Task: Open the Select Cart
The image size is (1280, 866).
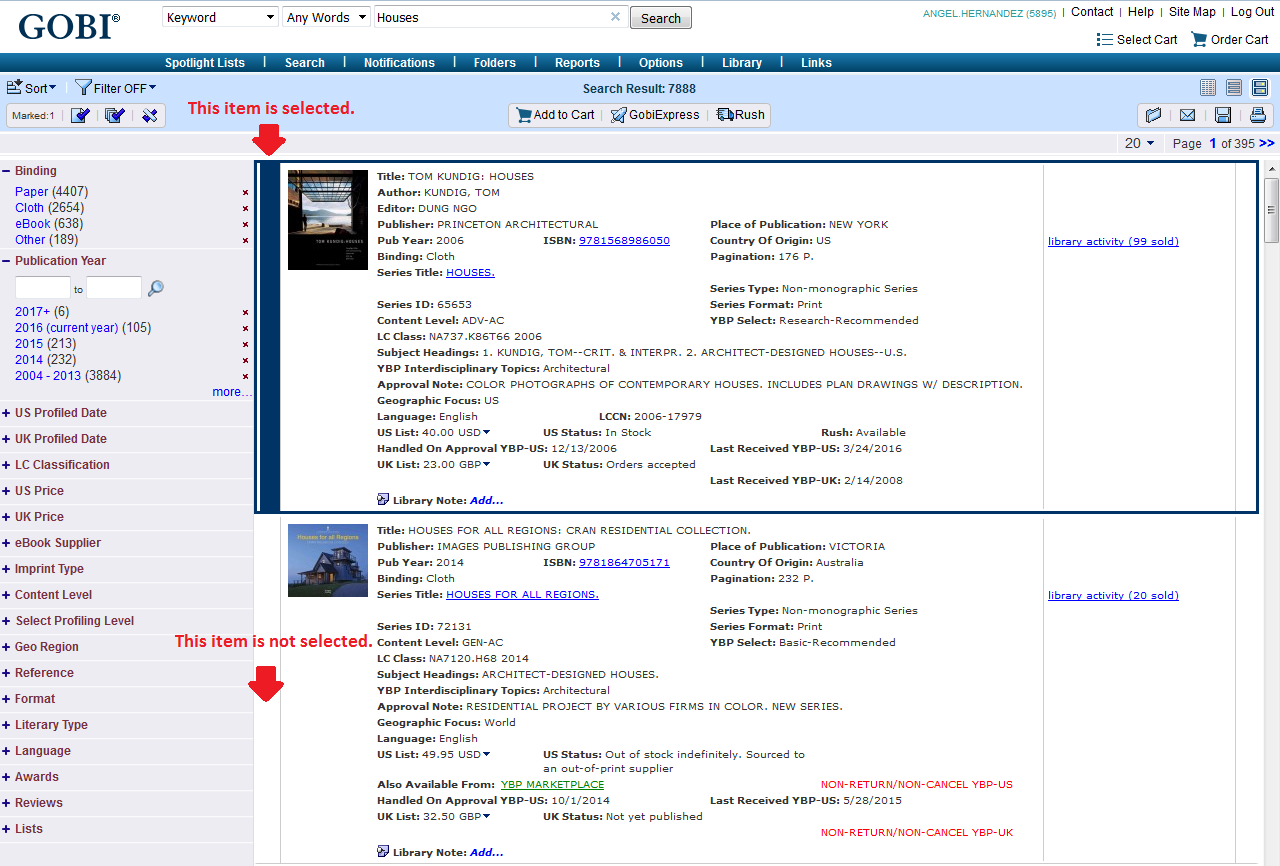Action: (x=1137, y=40)
